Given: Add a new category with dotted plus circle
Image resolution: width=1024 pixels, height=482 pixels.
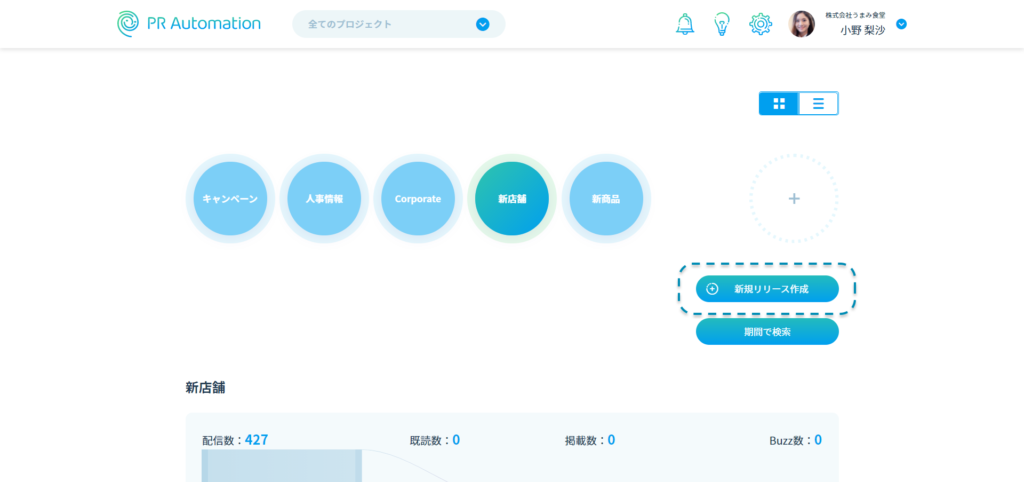Looking at the screenshot, I should tap(794, 199).
